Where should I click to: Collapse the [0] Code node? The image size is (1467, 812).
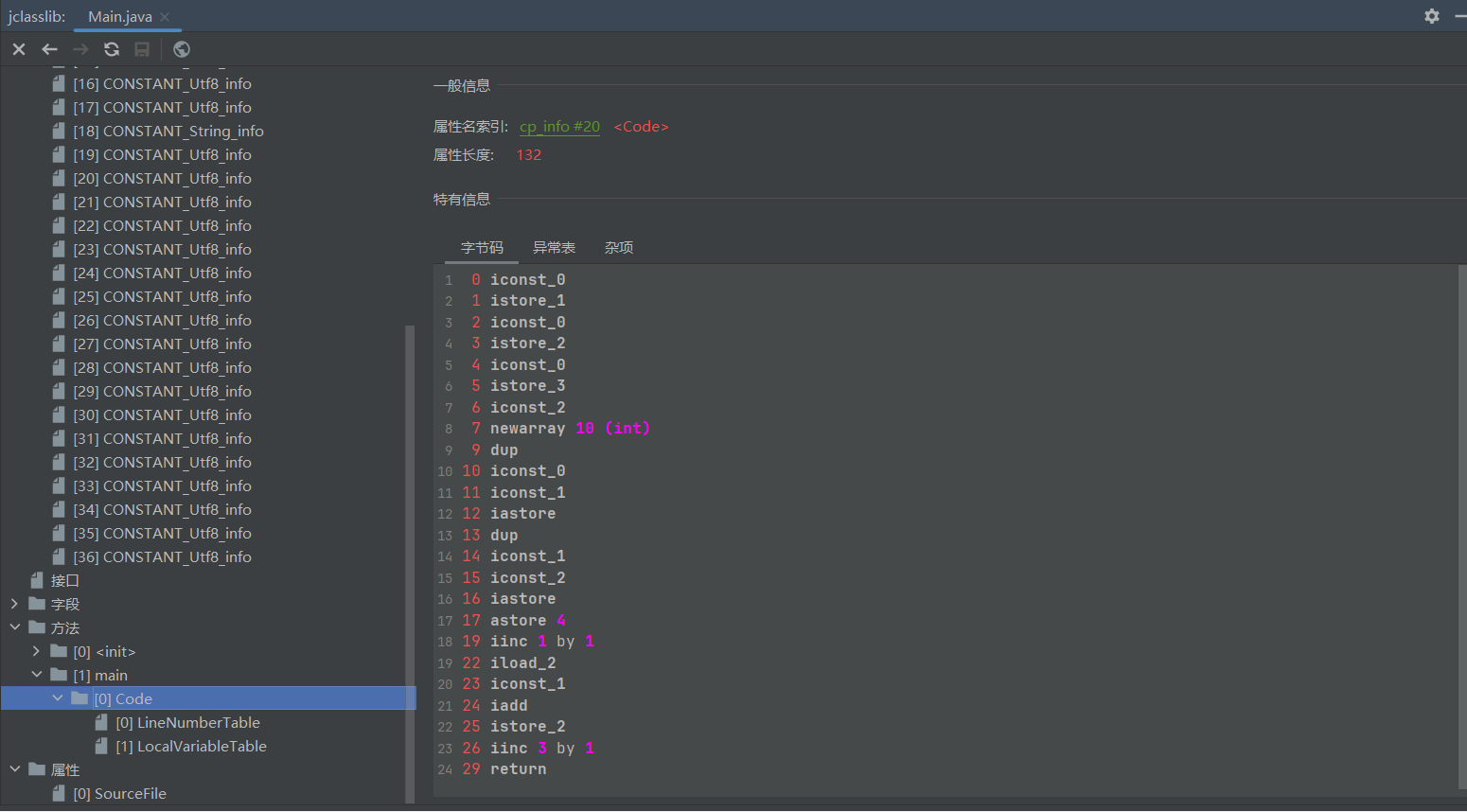[x=58, y=698]
